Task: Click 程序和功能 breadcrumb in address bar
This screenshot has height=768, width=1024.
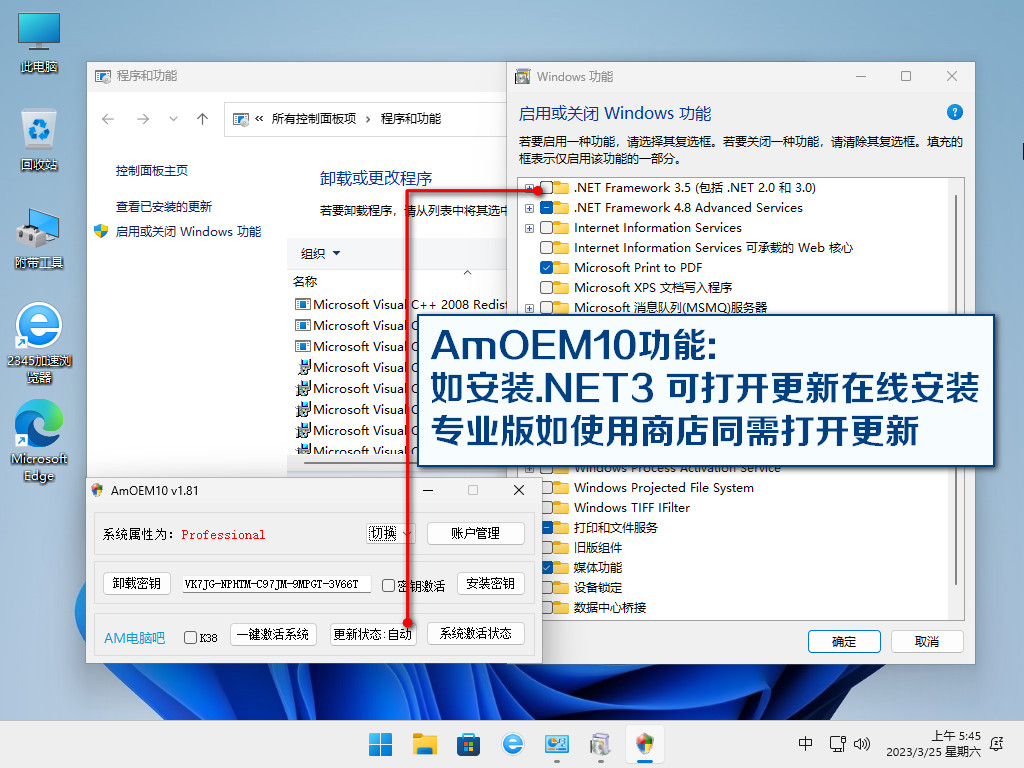Action: point(411,119)
